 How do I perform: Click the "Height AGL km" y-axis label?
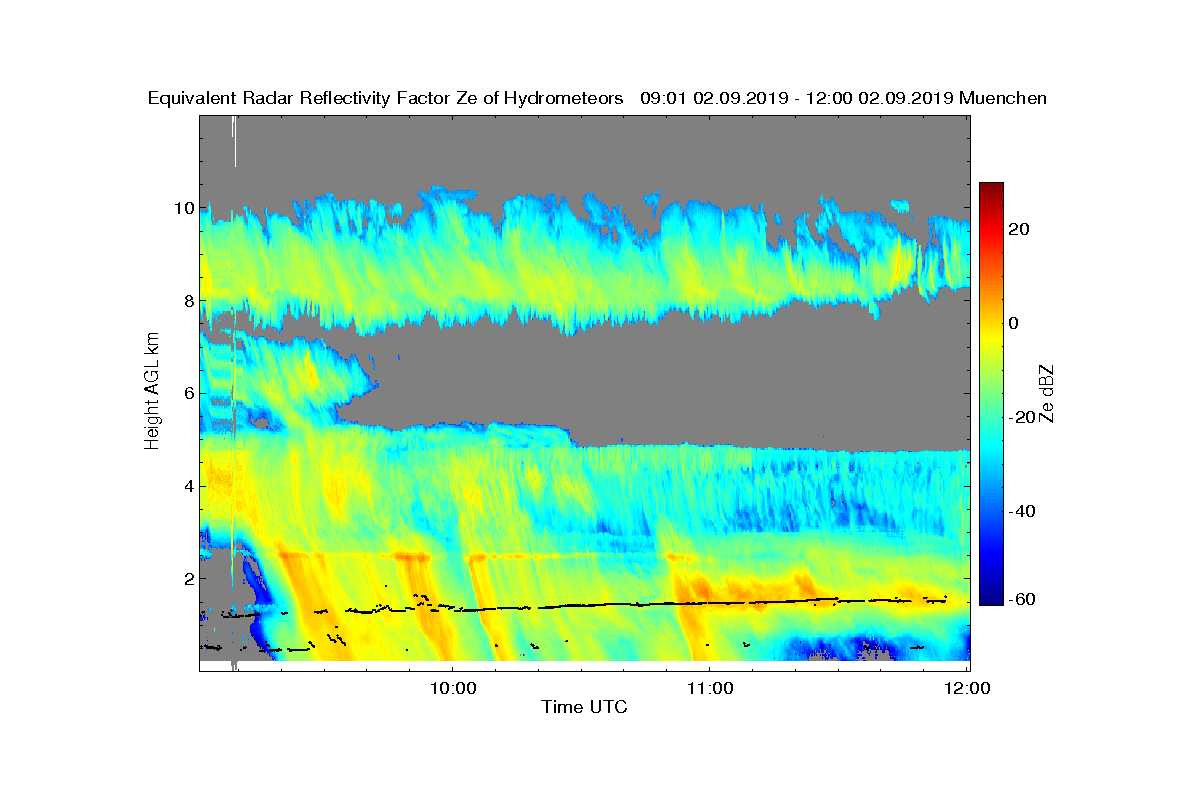click(x=152, y=391)
